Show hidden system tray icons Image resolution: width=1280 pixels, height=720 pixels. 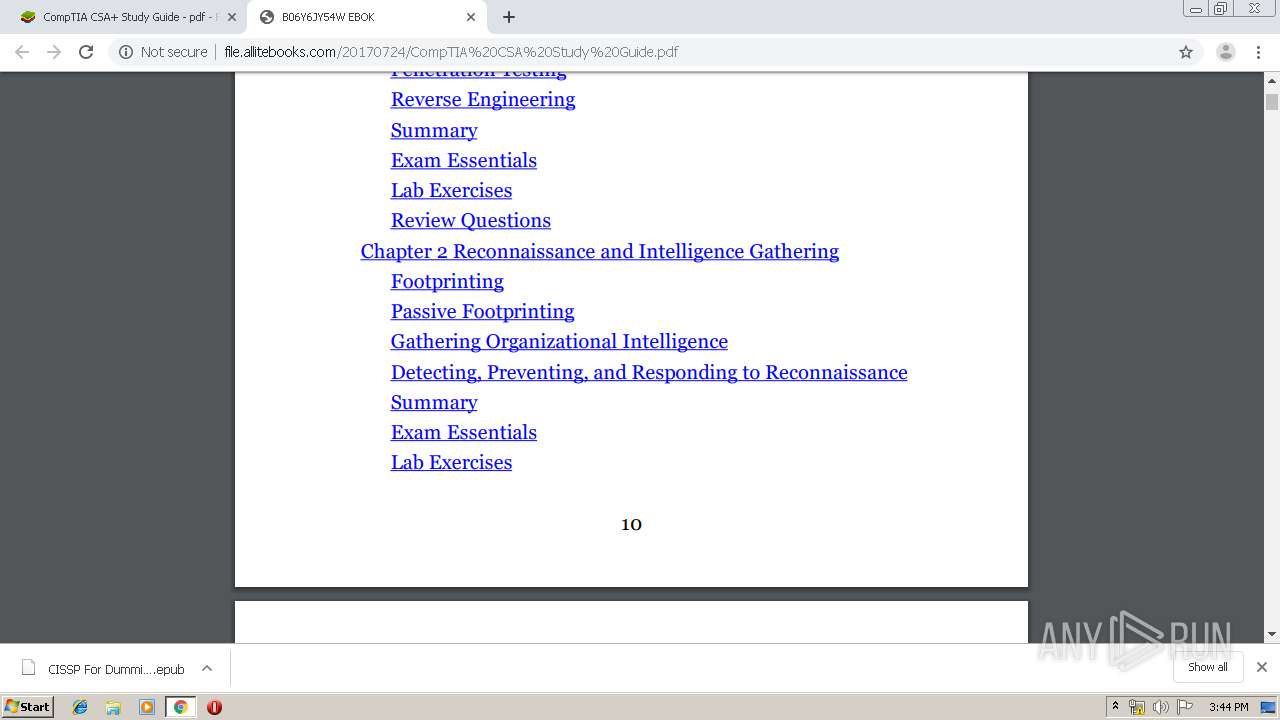click(1116, 707)
